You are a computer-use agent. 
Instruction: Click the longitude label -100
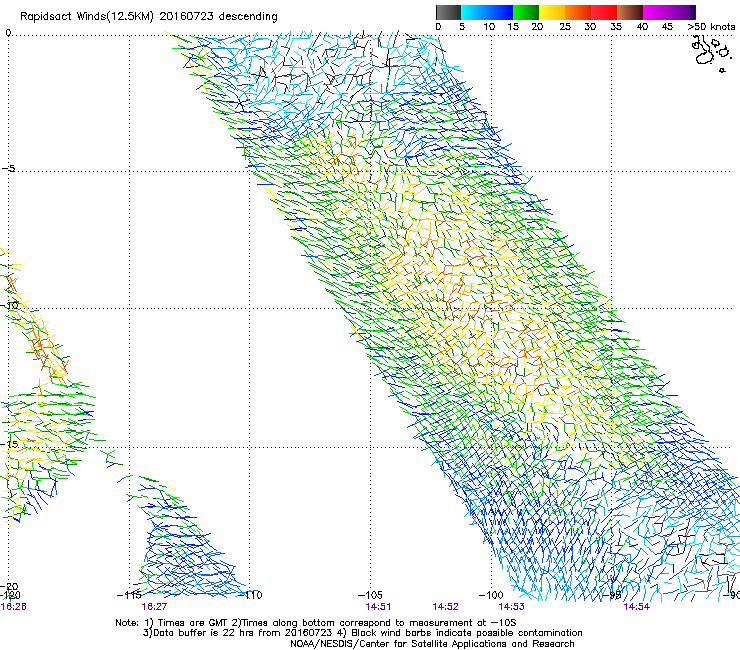491,595
